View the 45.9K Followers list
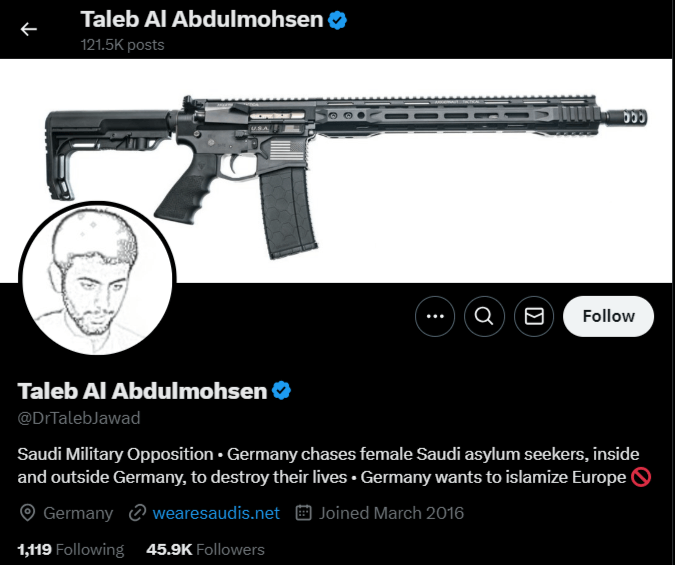This screenshot has width=675, height=565. click(x=205, y=549)
